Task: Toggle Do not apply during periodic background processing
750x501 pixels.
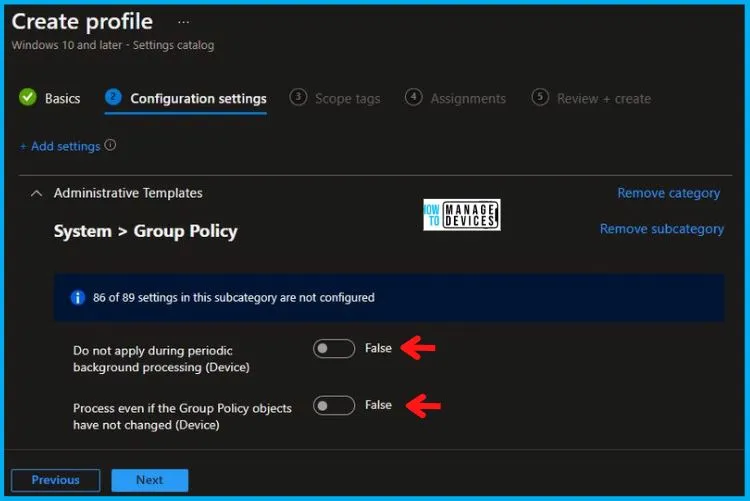Action: click(334, 348)
